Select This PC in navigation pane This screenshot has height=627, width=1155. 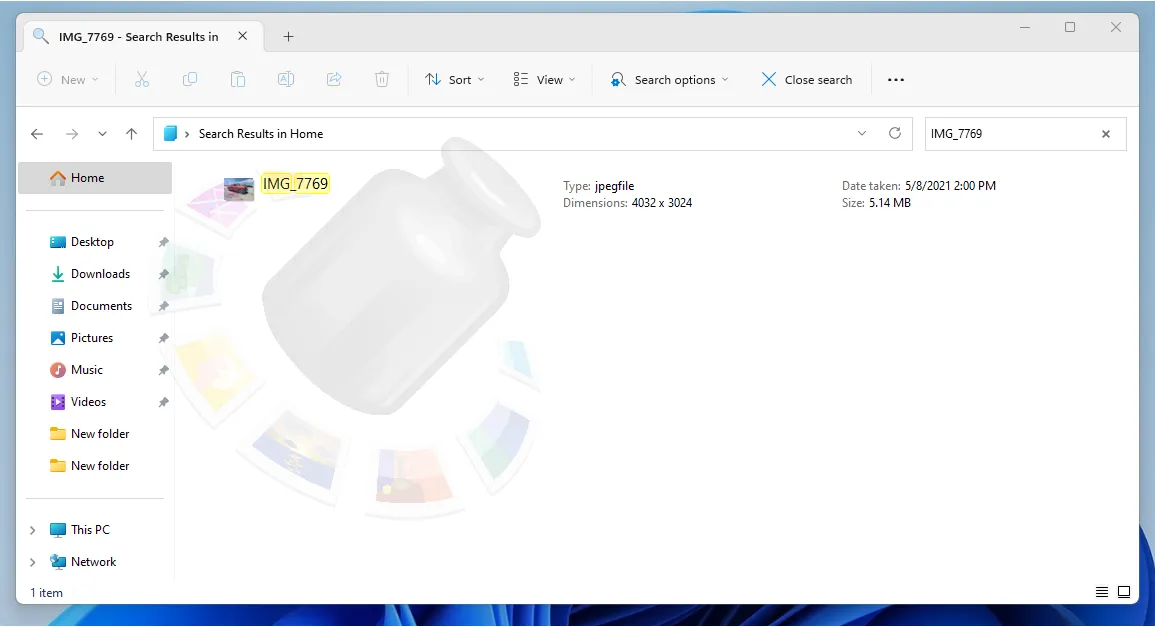(90, 530)
